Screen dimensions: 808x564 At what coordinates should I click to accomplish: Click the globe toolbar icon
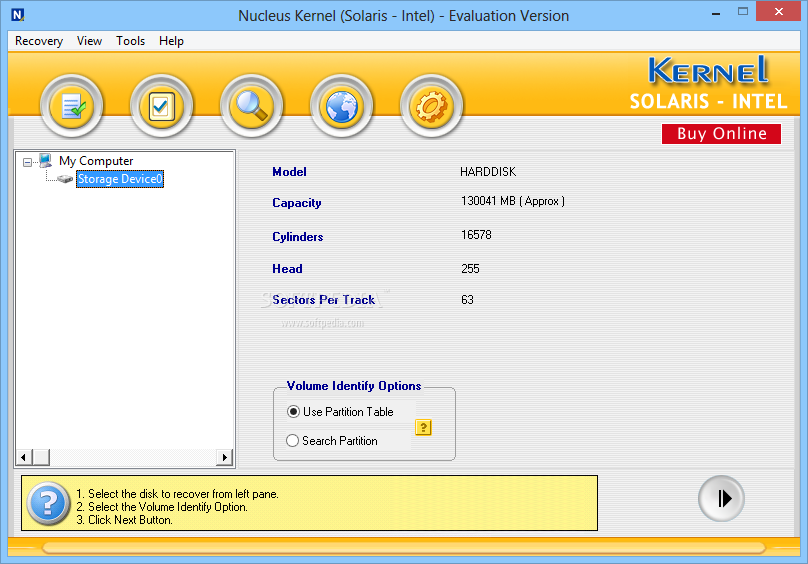pos(341,107)
